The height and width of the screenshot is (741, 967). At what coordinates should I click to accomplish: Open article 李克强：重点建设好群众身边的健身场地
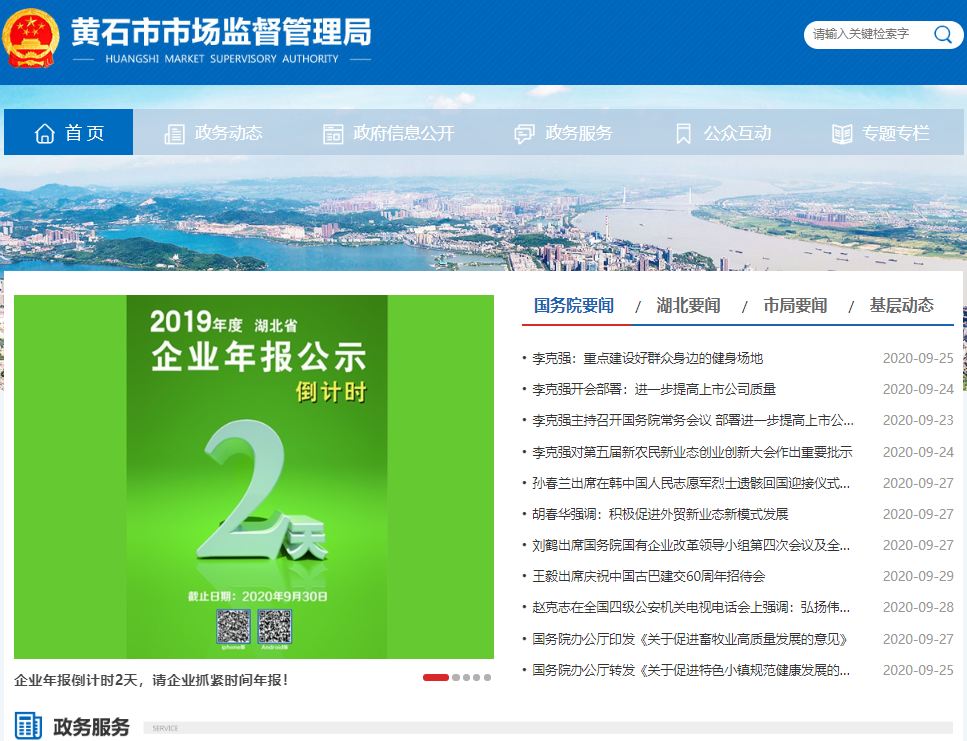click(648, 358)
